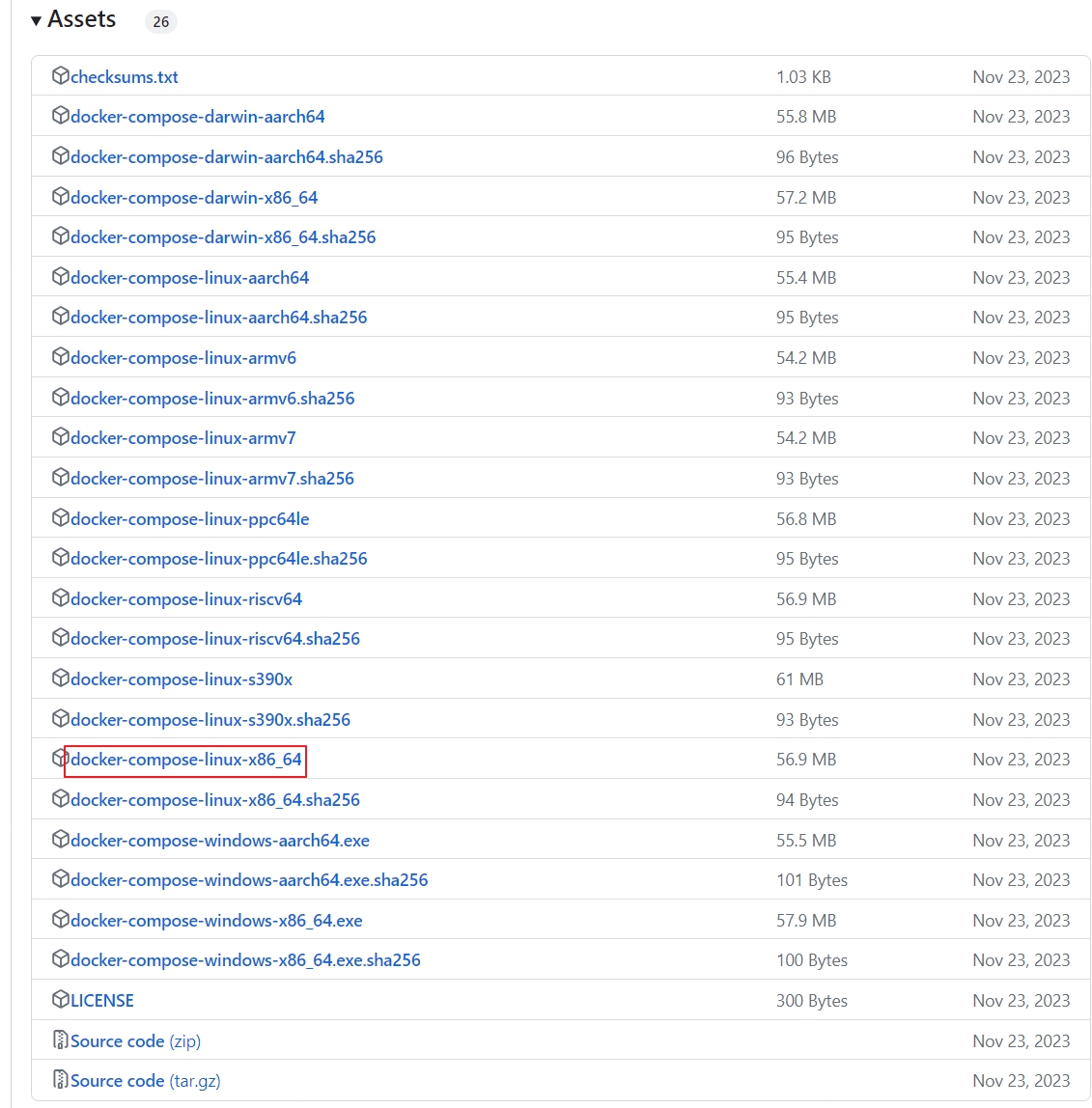
Task: Open docker-compose-linux-riscv64.sha256 link
Action: (215, 639)
